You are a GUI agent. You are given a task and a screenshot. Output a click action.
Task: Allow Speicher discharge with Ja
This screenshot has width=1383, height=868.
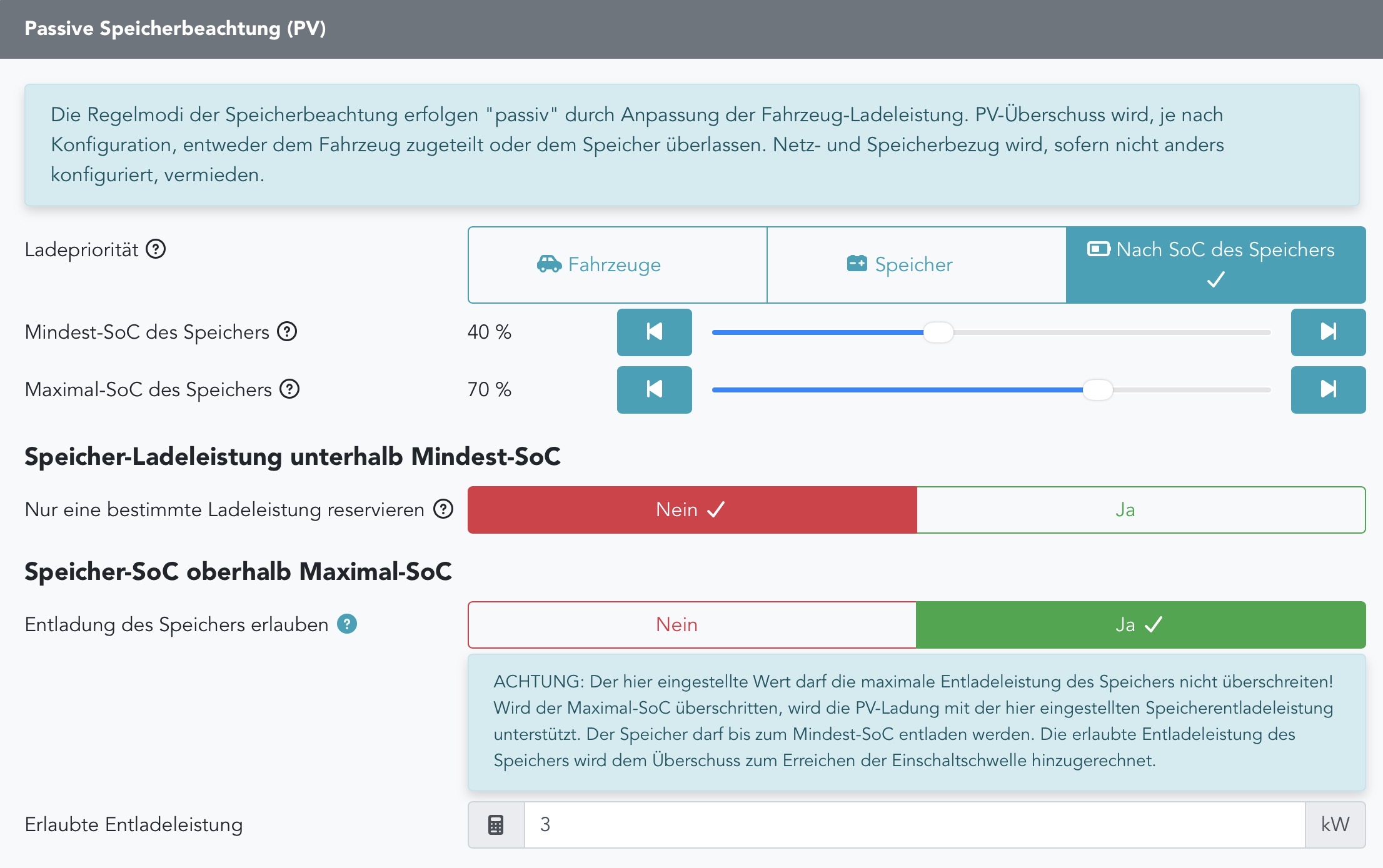(1141, 625)
